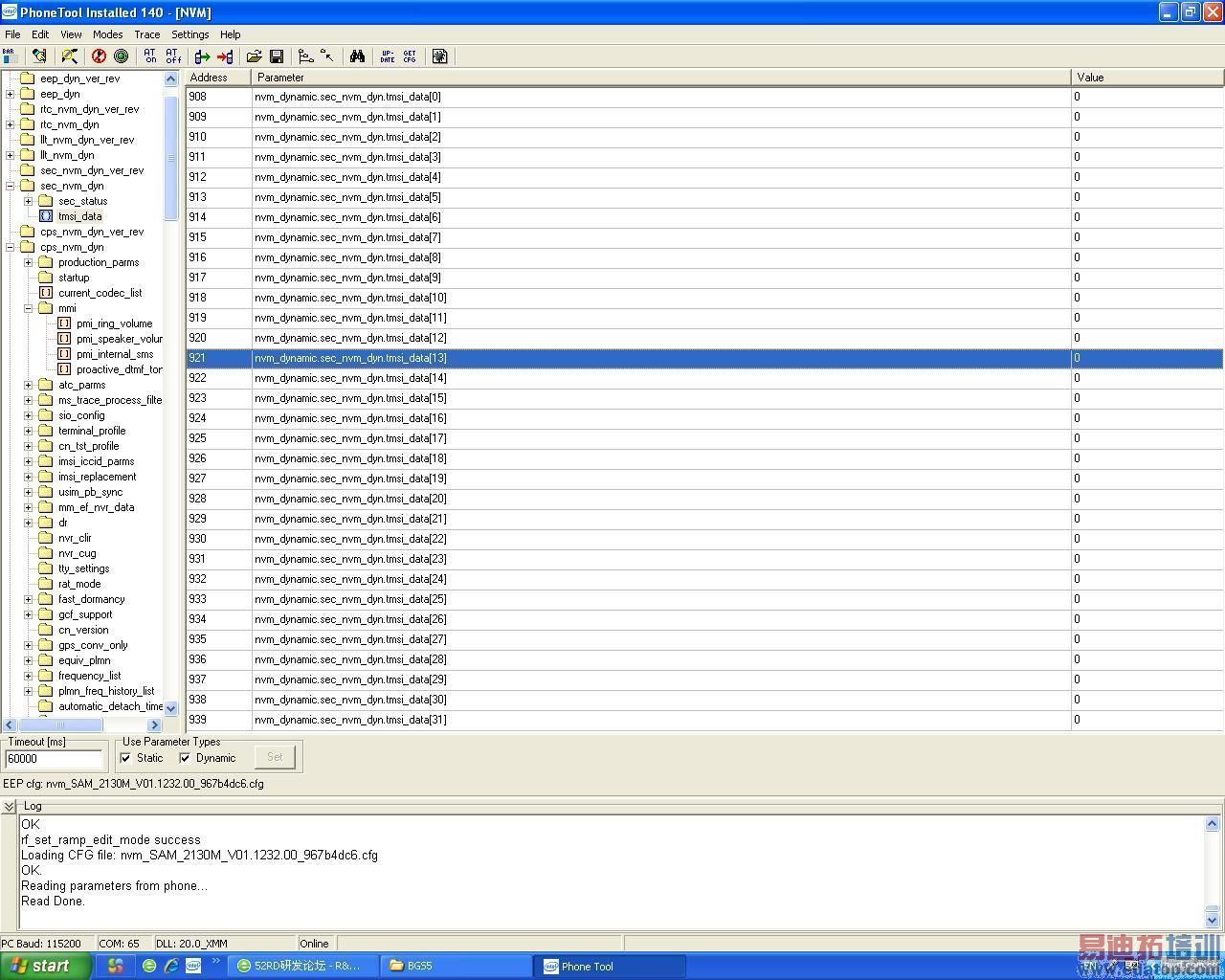Expand the llt_nvm_dyn tree node

(x=10, y=155)
